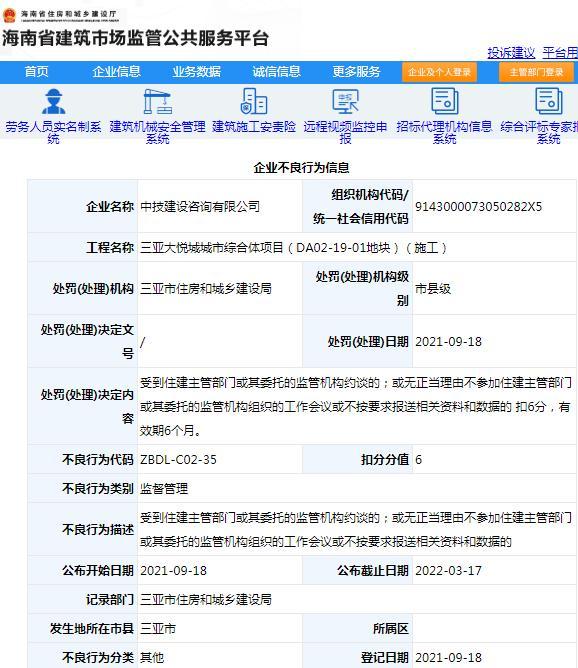Click the 处罚(处理)决定内容 description text
This screenshot has width=578, height=668.
click(356, 406)
